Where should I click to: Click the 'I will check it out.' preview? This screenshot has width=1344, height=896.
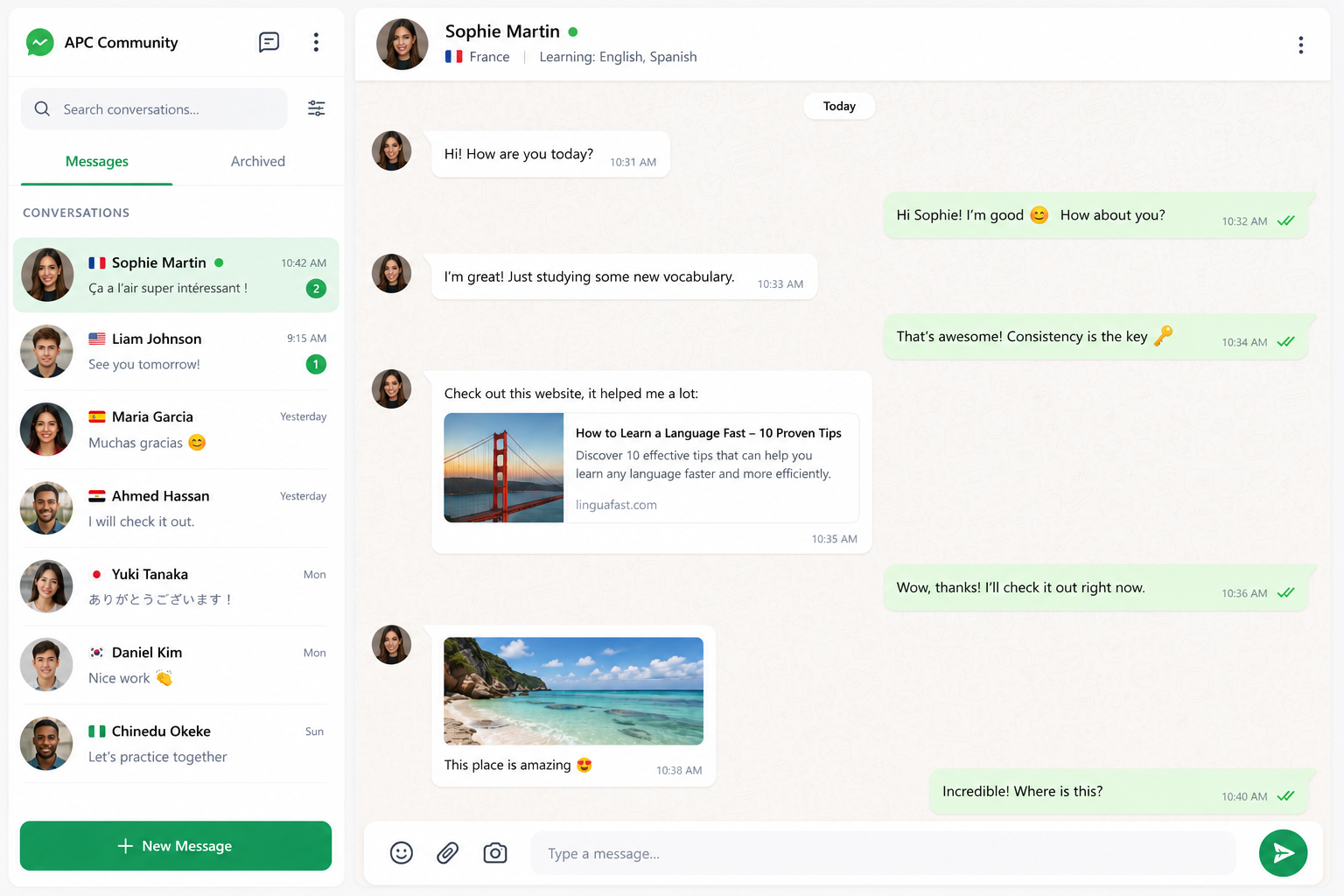coord(142,521)
